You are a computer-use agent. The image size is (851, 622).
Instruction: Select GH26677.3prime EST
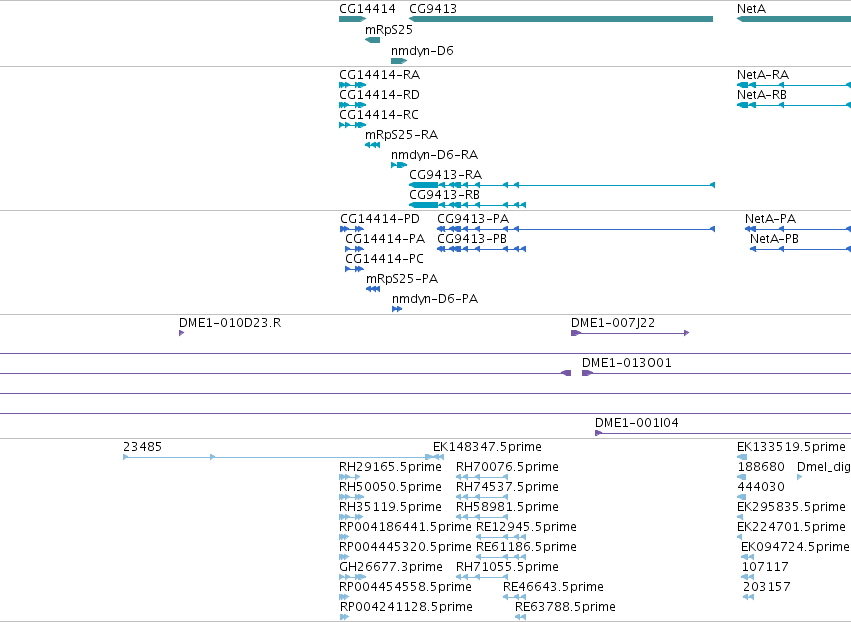click(353, 577)
